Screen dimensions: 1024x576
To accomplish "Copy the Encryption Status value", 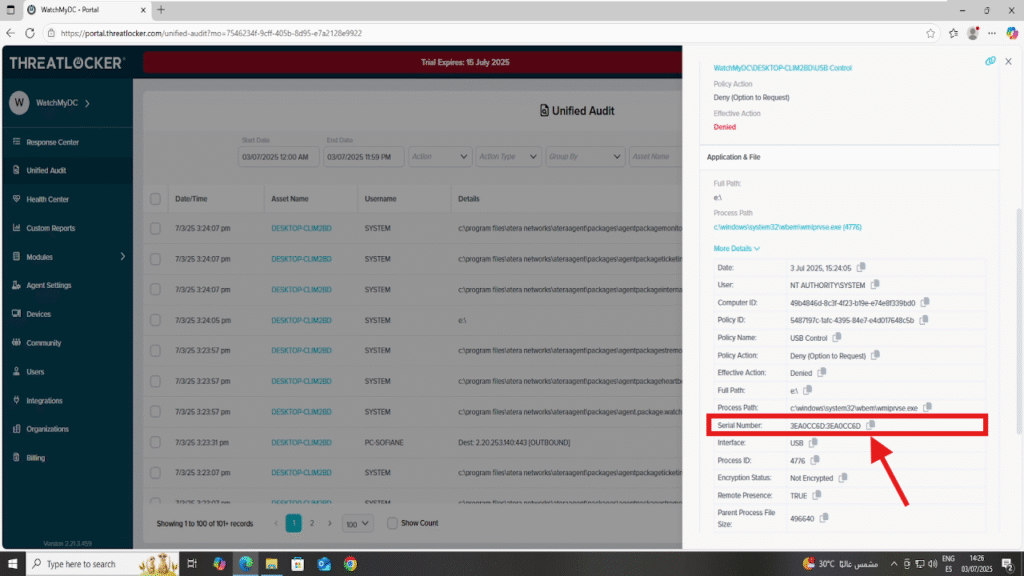I will point(843,477).
